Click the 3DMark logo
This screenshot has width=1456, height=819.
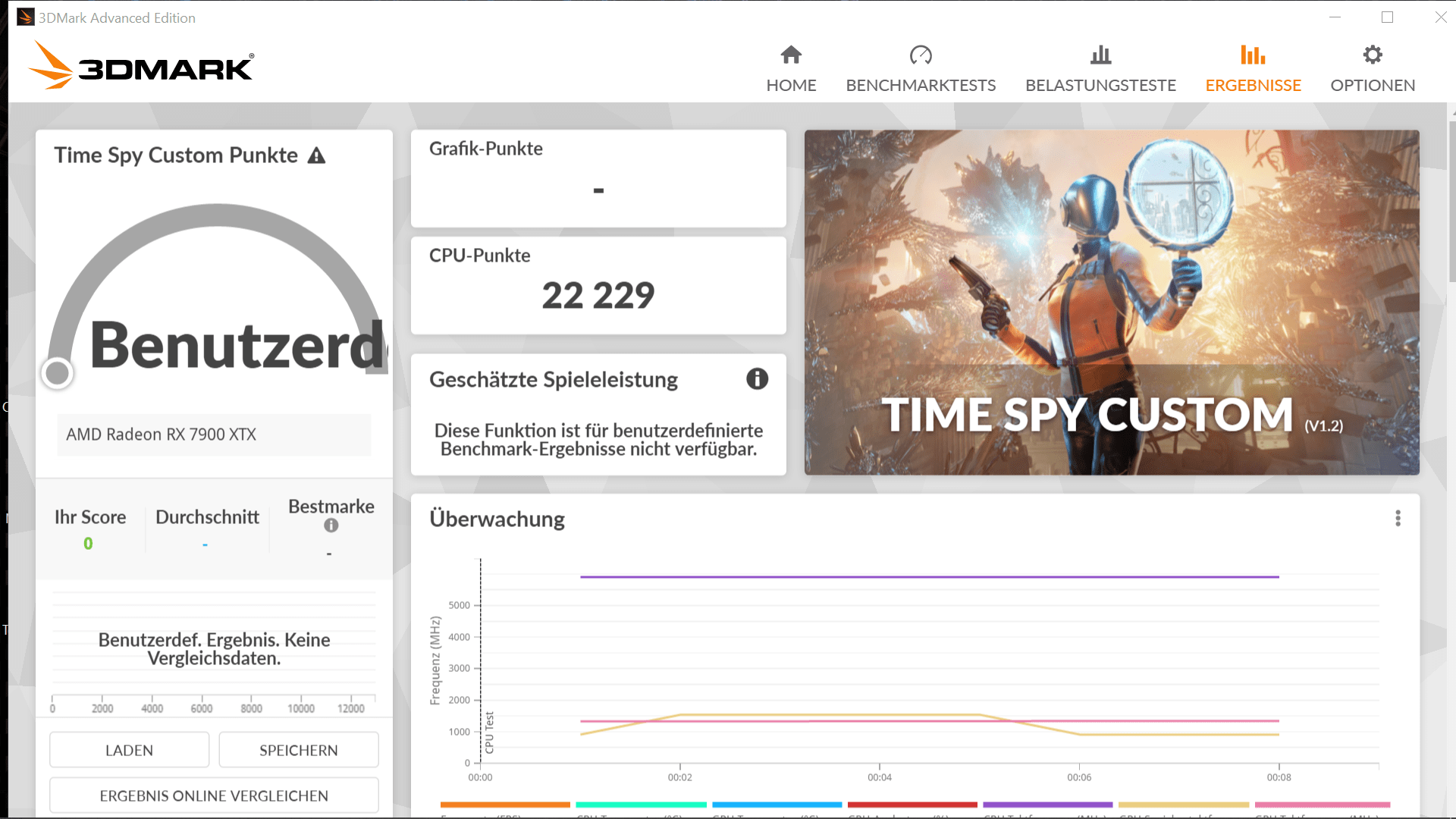click(142, 66)
